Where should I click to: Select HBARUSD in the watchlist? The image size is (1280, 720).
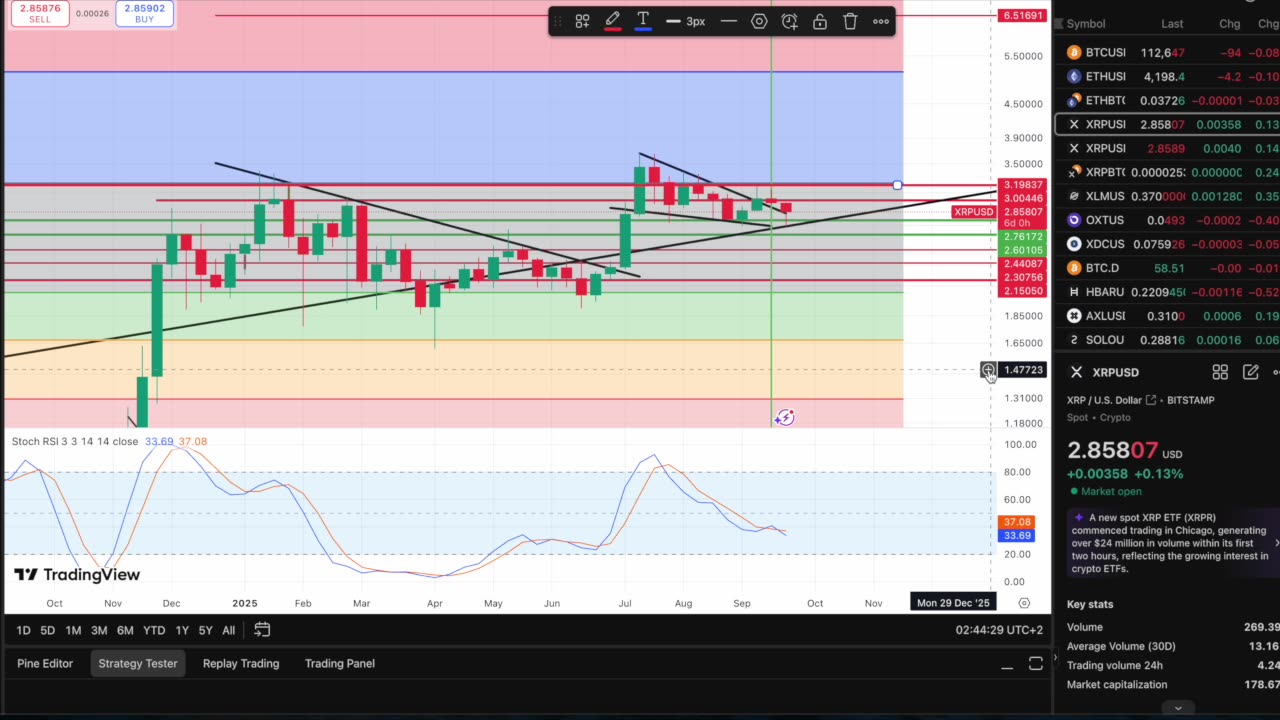(x=1167, y=293)
